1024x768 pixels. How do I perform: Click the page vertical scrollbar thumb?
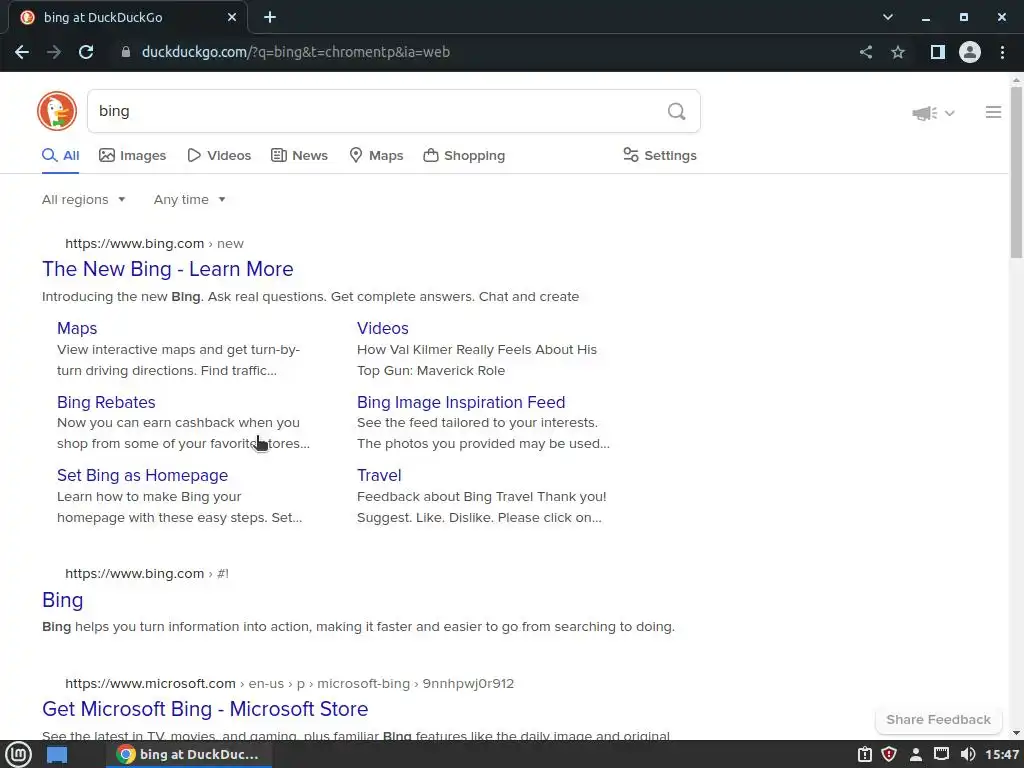(x=1016, y=172)
